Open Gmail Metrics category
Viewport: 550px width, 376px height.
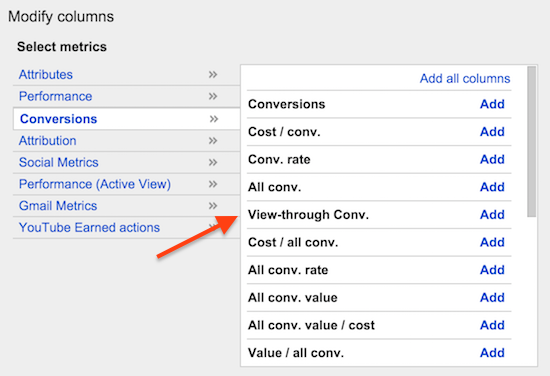click(58, 206)
